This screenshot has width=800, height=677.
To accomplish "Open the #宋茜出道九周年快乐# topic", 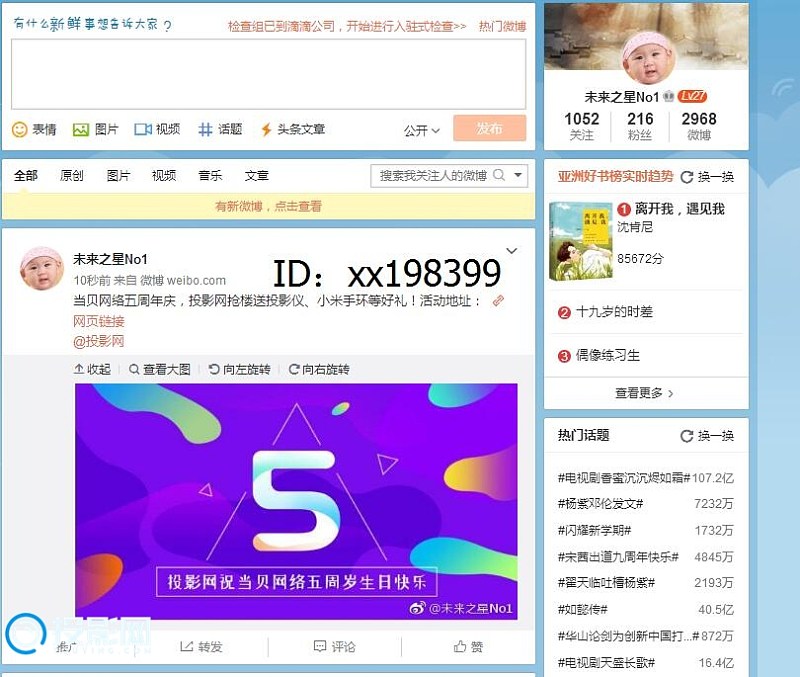I will pyautogui.click(x=618, y=557).
